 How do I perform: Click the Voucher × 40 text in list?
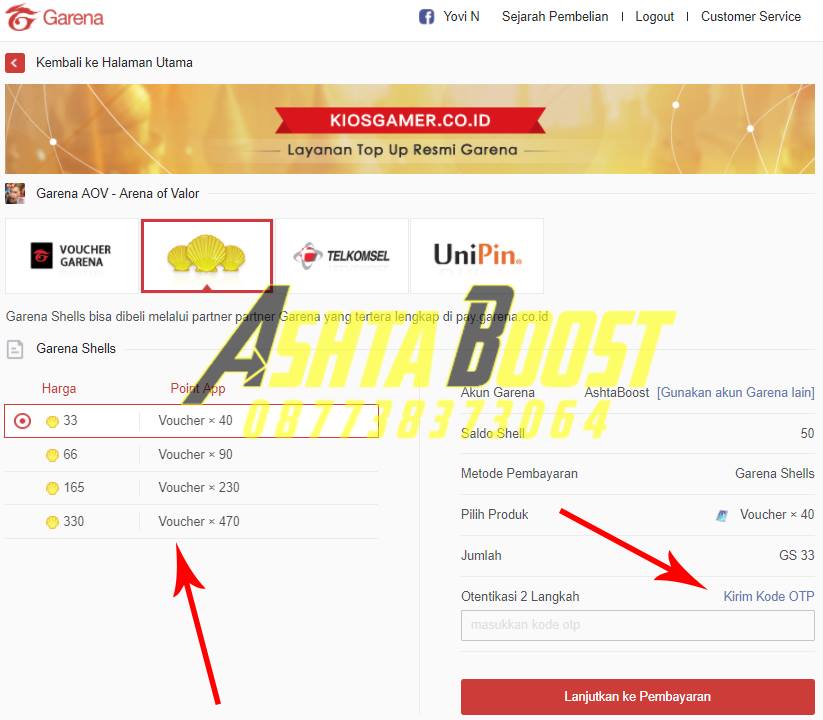(195, 420)
